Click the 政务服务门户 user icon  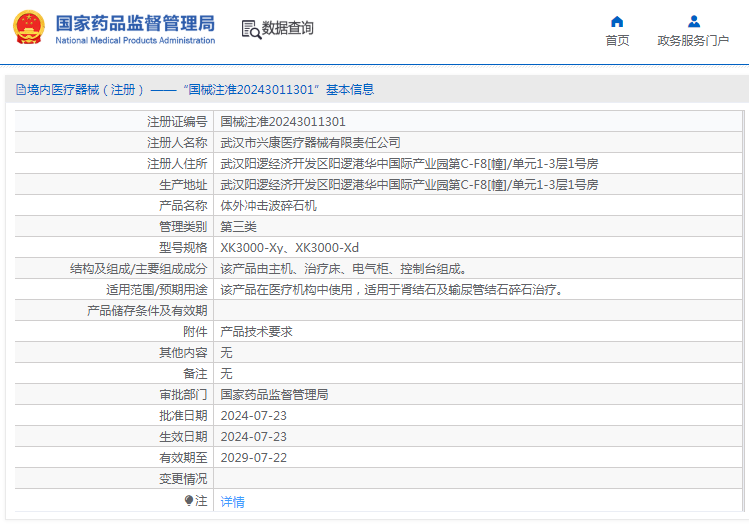(694, 21)
